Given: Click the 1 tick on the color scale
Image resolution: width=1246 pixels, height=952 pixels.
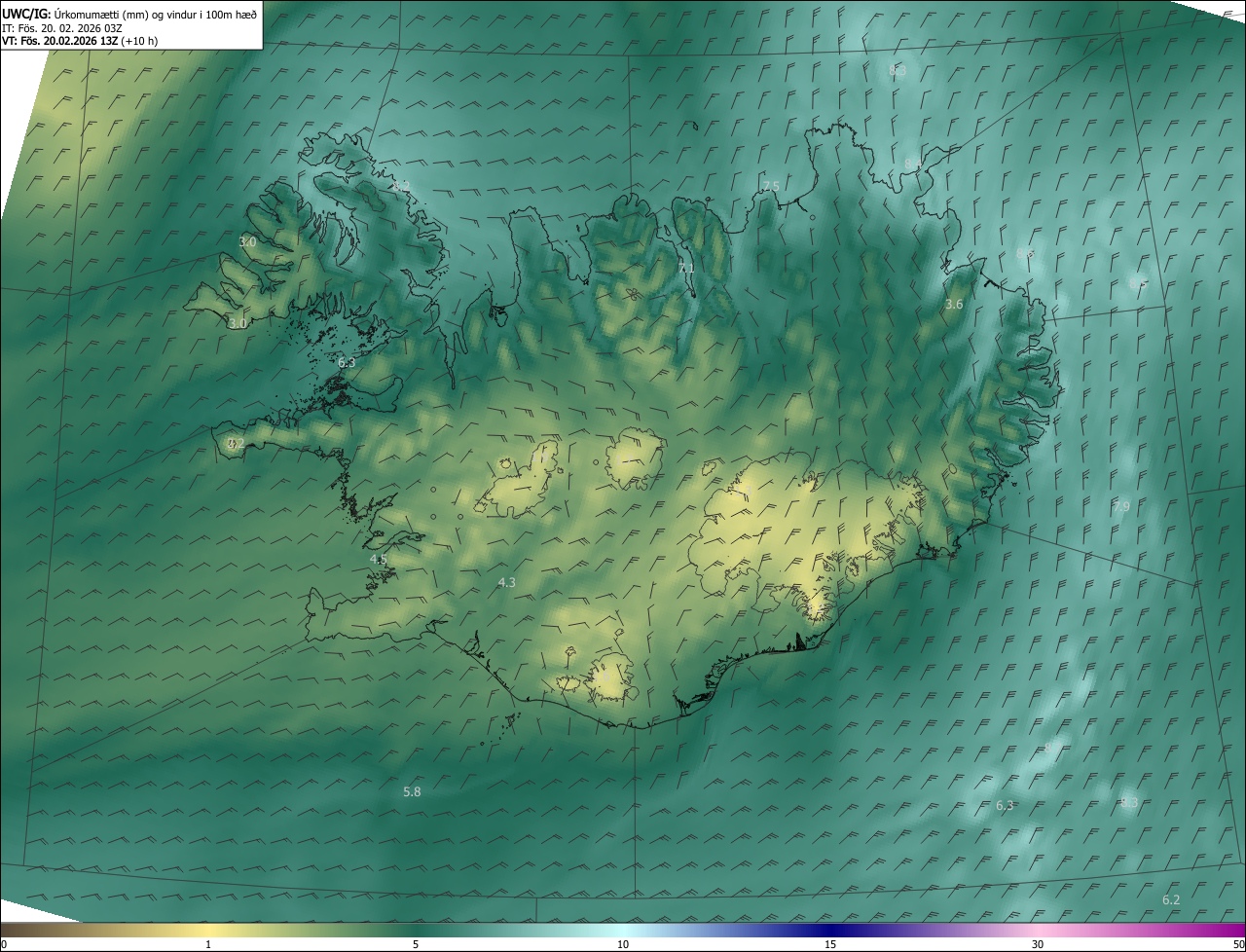Looking at the screenshot, I should [x=208, y=945].
